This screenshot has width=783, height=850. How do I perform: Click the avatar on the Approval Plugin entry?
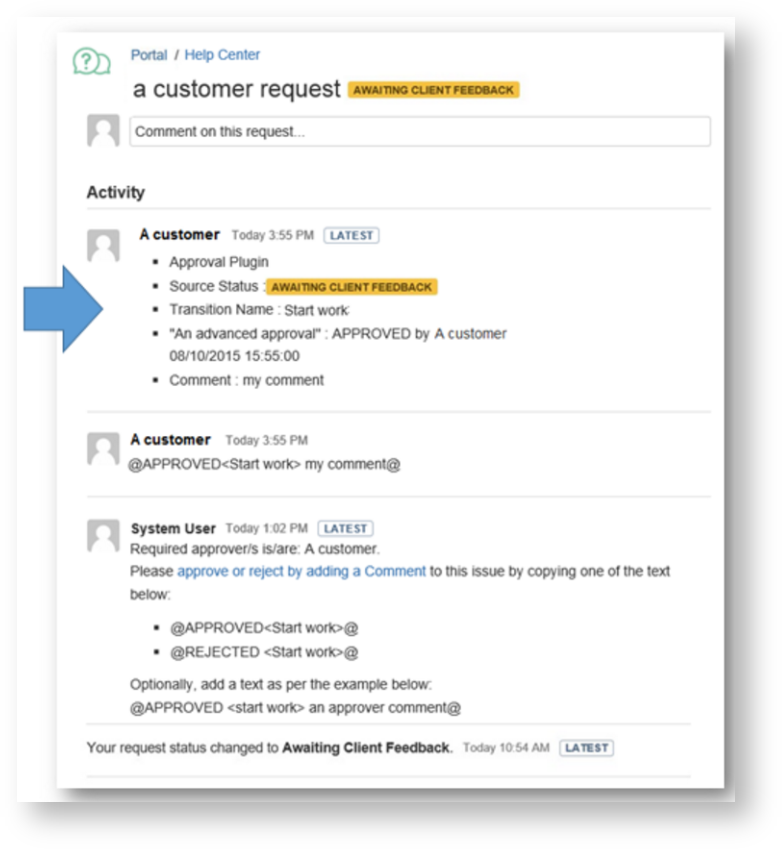click(x=103, y=246)
